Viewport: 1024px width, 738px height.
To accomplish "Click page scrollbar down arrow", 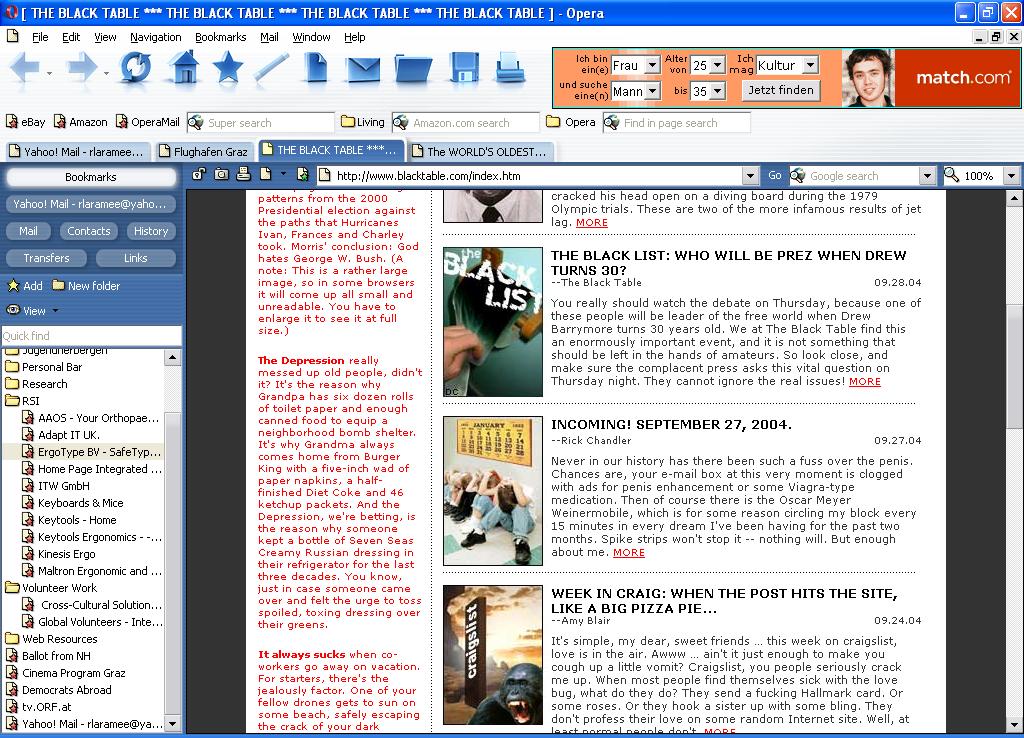I will point(1014,724).
